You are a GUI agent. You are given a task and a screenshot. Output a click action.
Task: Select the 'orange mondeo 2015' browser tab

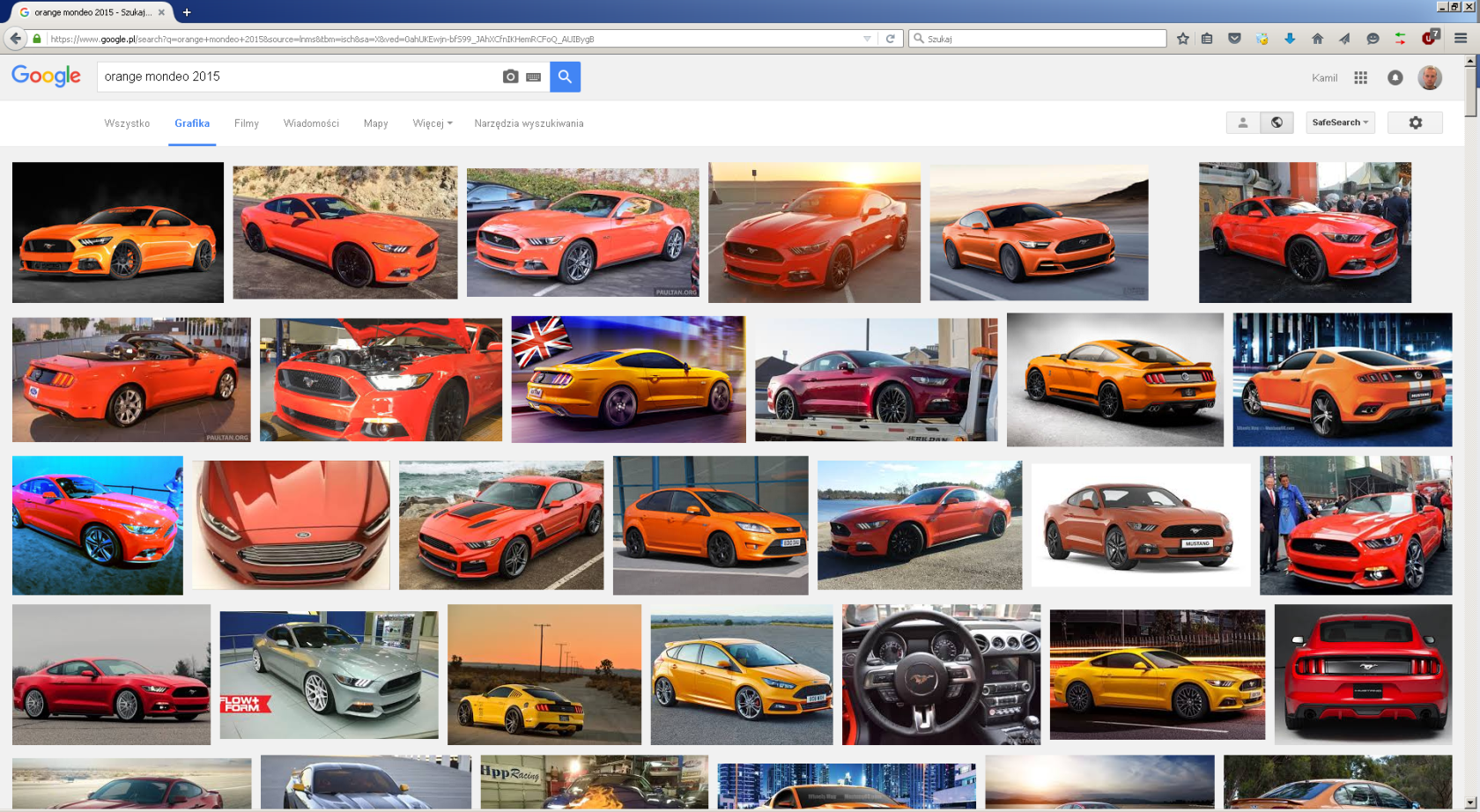(x=91, y=12)
